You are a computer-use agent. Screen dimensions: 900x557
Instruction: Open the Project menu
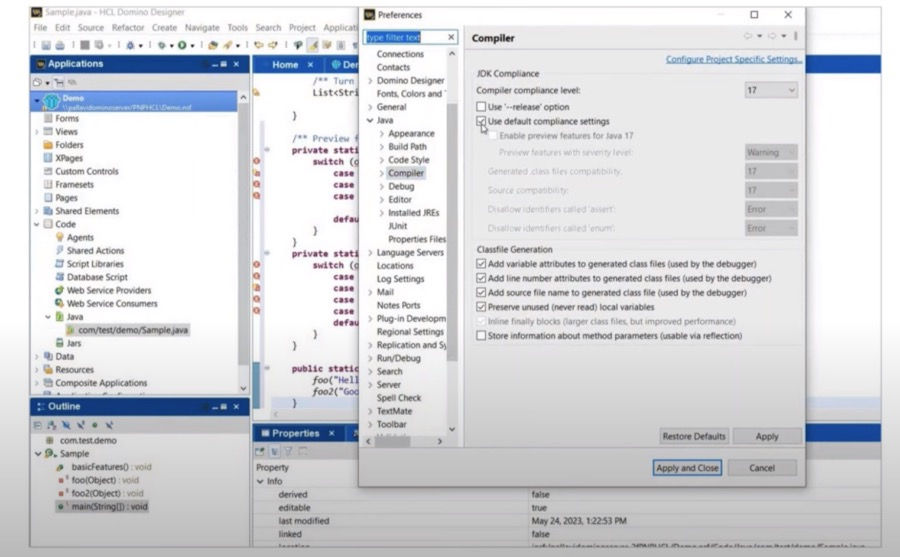(302, 28)
